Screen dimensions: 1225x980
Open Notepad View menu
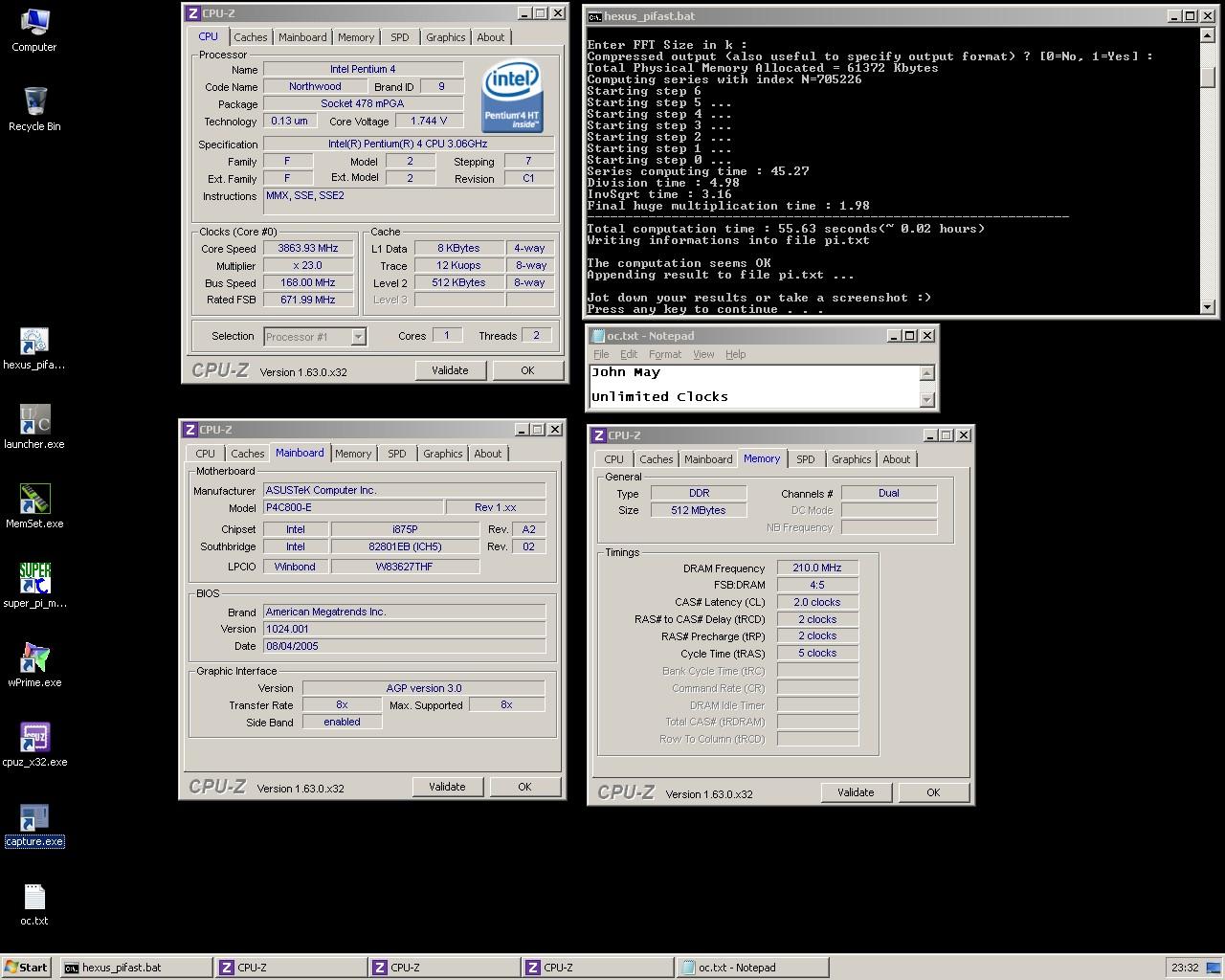coord(703,354)
